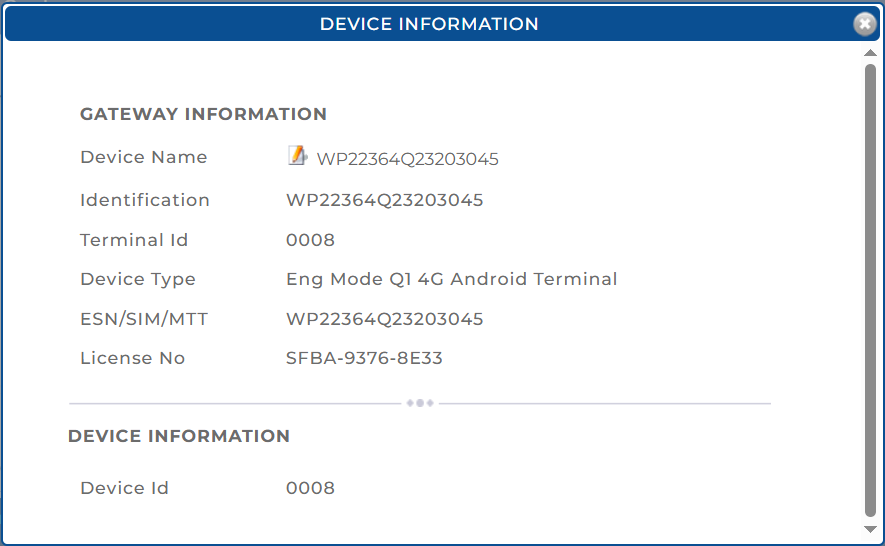Click the edit Device Name pencil icon
The width and height of the screenshot is (885, 546).
point(297,155)
